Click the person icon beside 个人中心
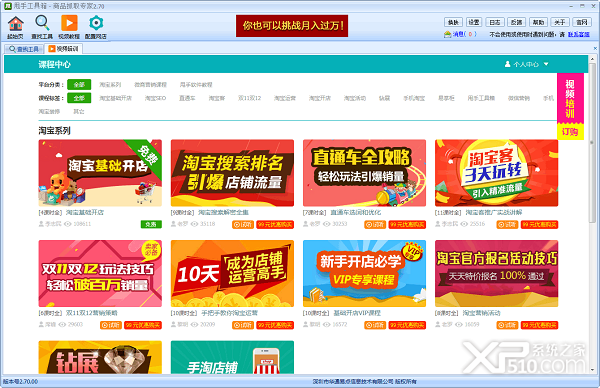Screen dimensions: 600x388 [x=507, y=64]
